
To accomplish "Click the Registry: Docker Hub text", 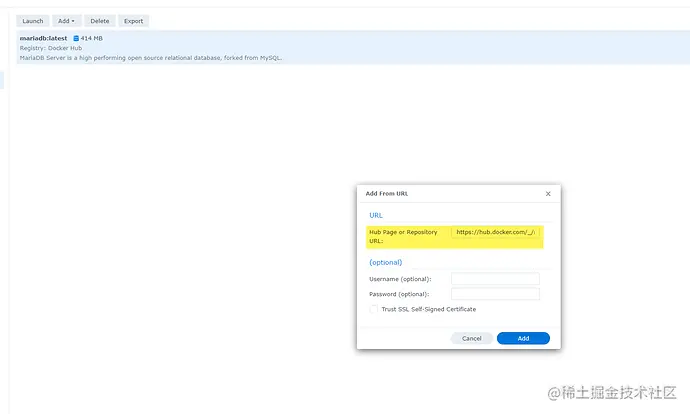I will click(x=51, y=48).
